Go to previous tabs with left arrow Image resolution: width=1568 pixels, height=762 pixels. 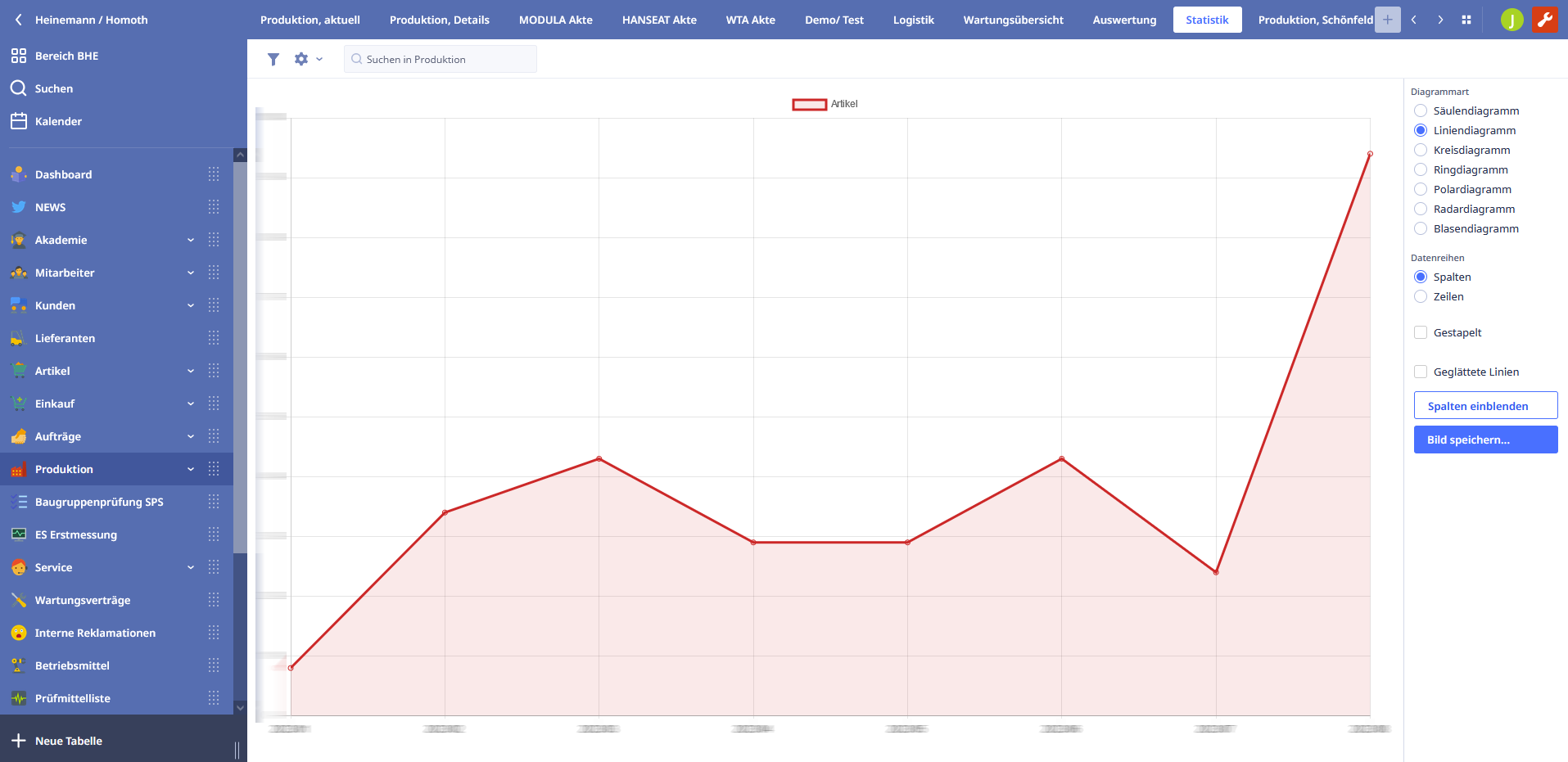point(1413,20)
